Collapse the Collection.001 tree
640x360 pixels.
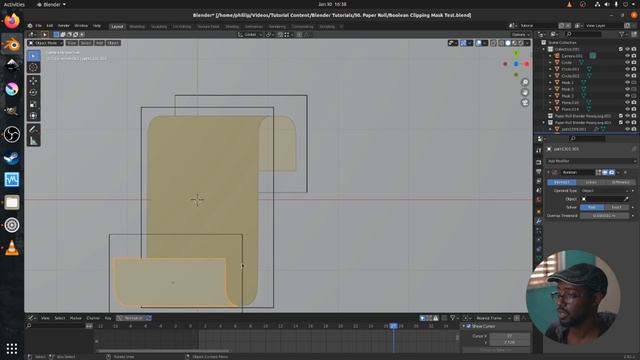544,49
